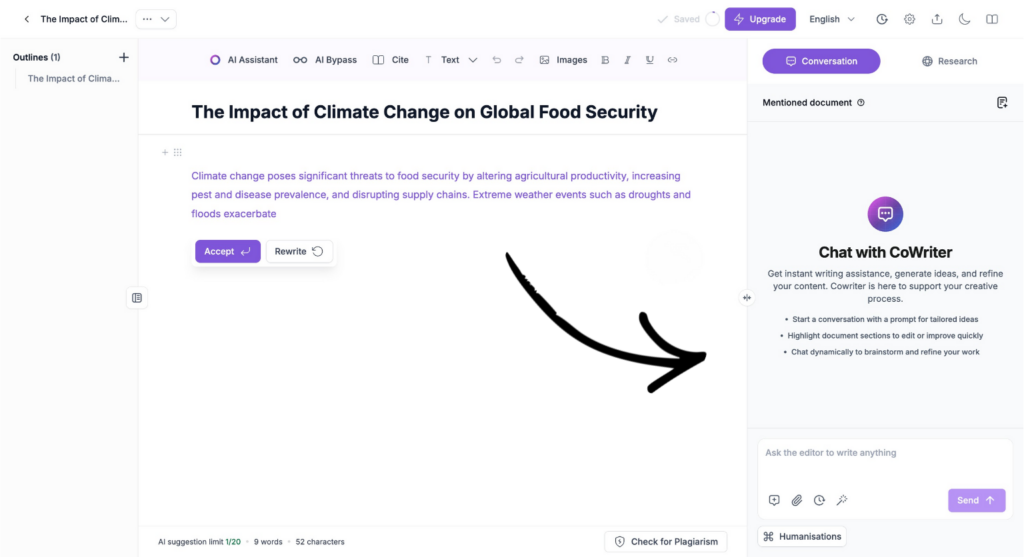Toggle dark mode with the moon icon
Screen dimensions: 1024x557
[965, 19]
